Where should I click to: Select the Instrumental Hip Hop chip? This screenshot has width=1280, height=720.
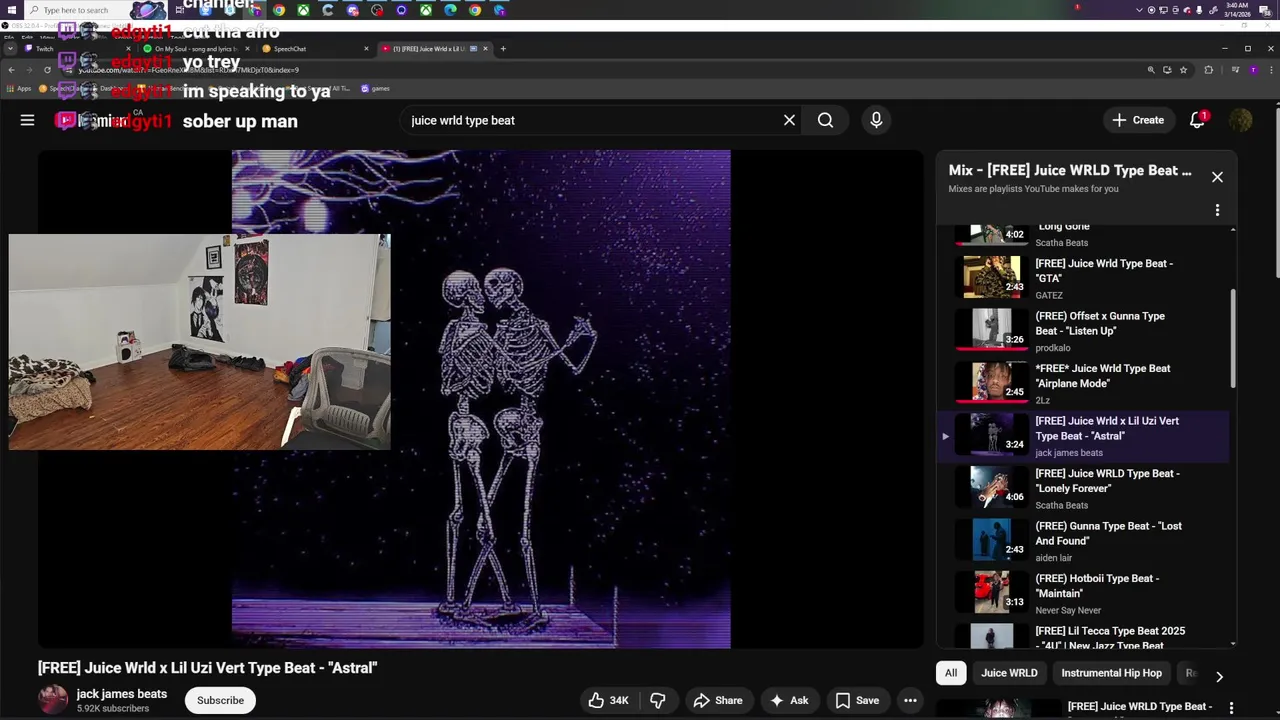point(1111,673)
